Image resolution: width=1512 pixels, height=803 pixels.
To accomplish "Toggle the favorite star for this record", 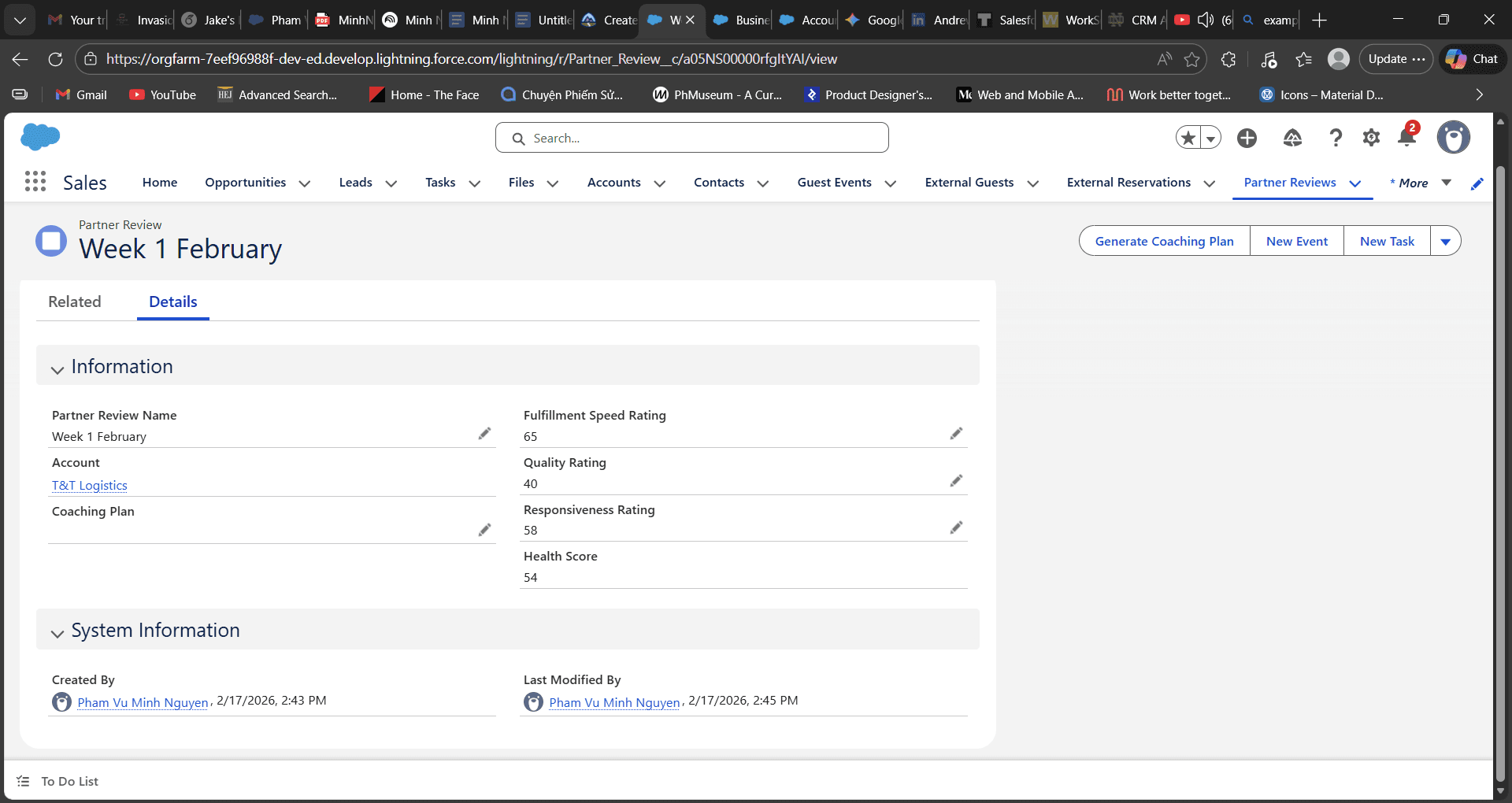I will click(1188, 137).
